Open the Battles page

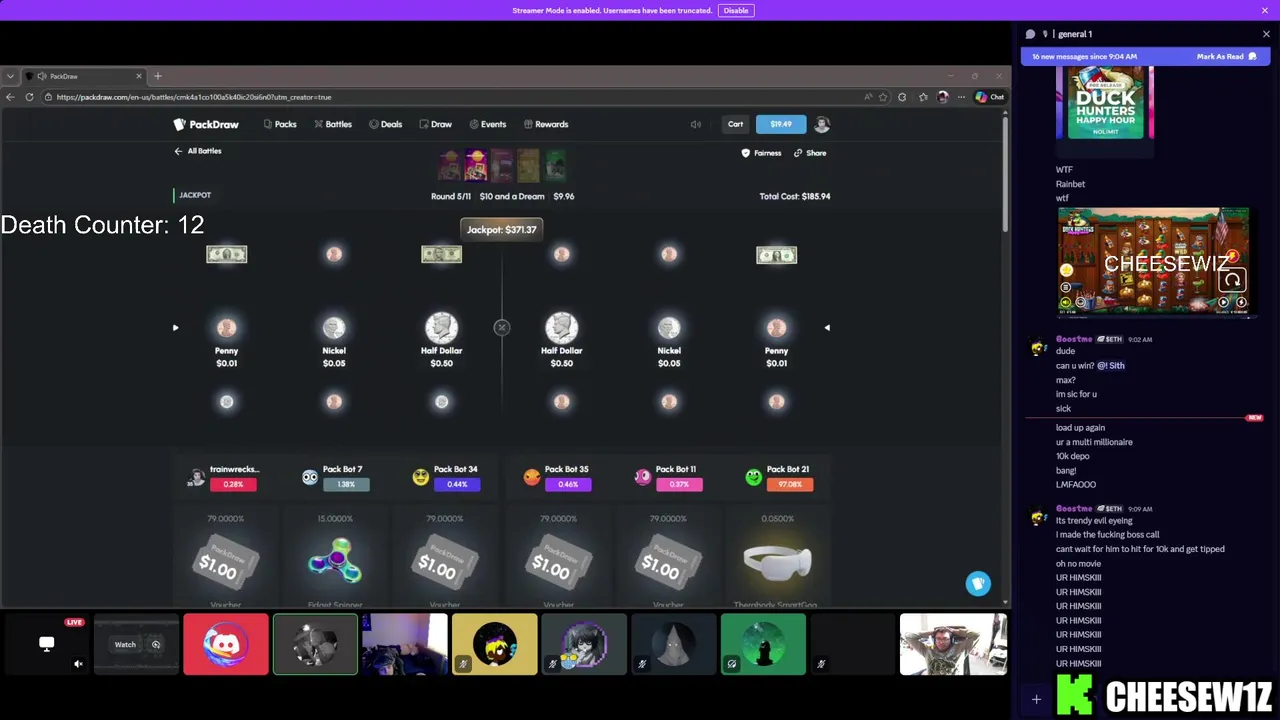coord(332,124)
